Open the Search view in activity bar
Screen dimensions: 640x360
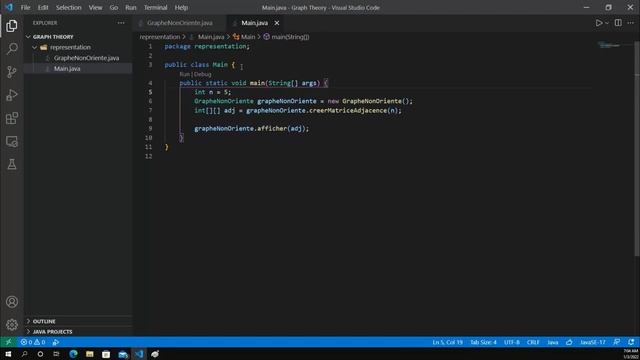12,49
